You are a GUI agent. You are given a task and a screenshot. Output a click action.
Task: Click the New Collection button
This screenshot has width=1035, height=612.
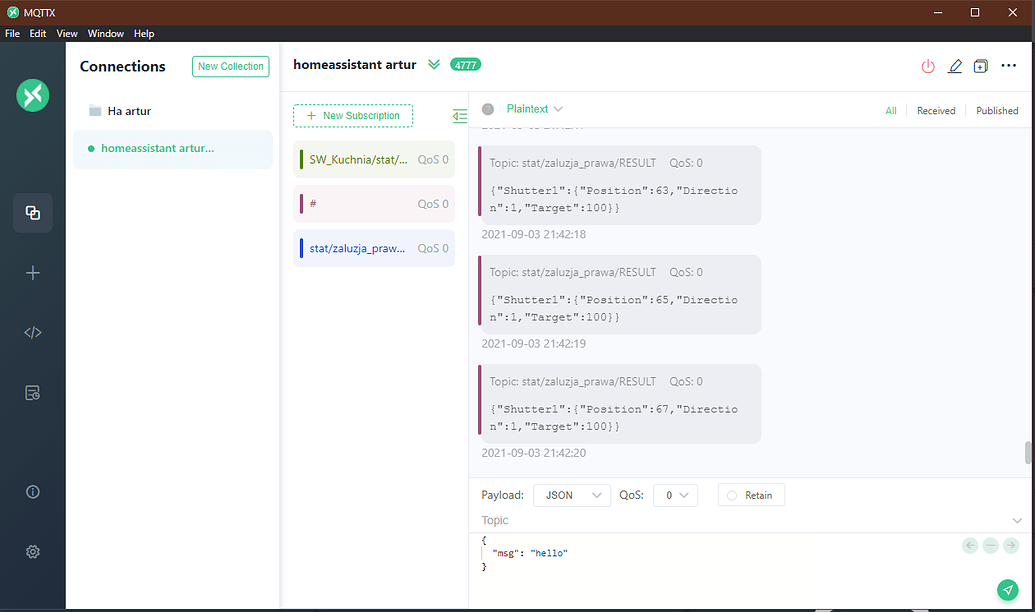click(231, 67)
